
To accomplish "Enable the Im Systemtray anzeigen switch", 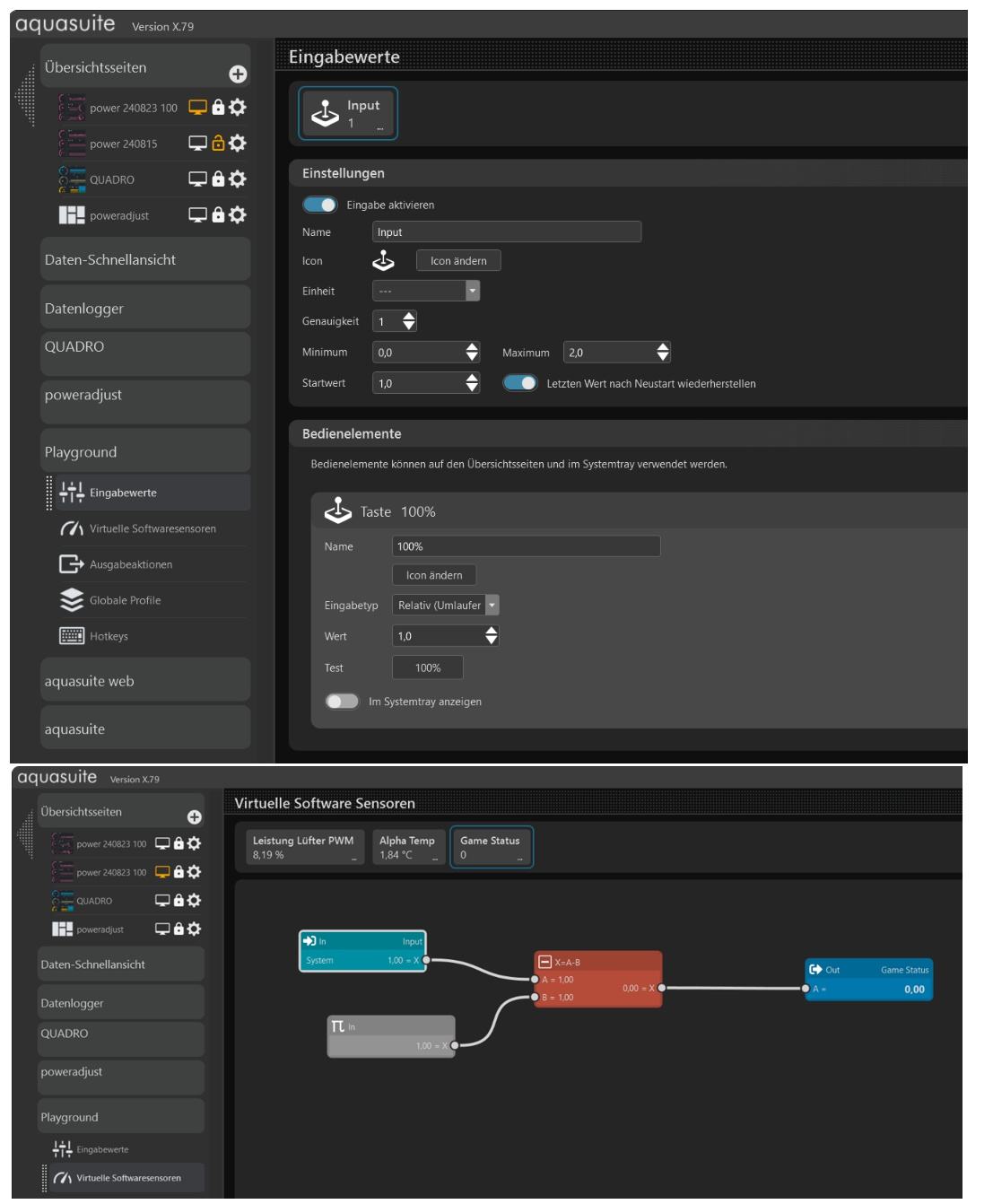I will (342, 702).
